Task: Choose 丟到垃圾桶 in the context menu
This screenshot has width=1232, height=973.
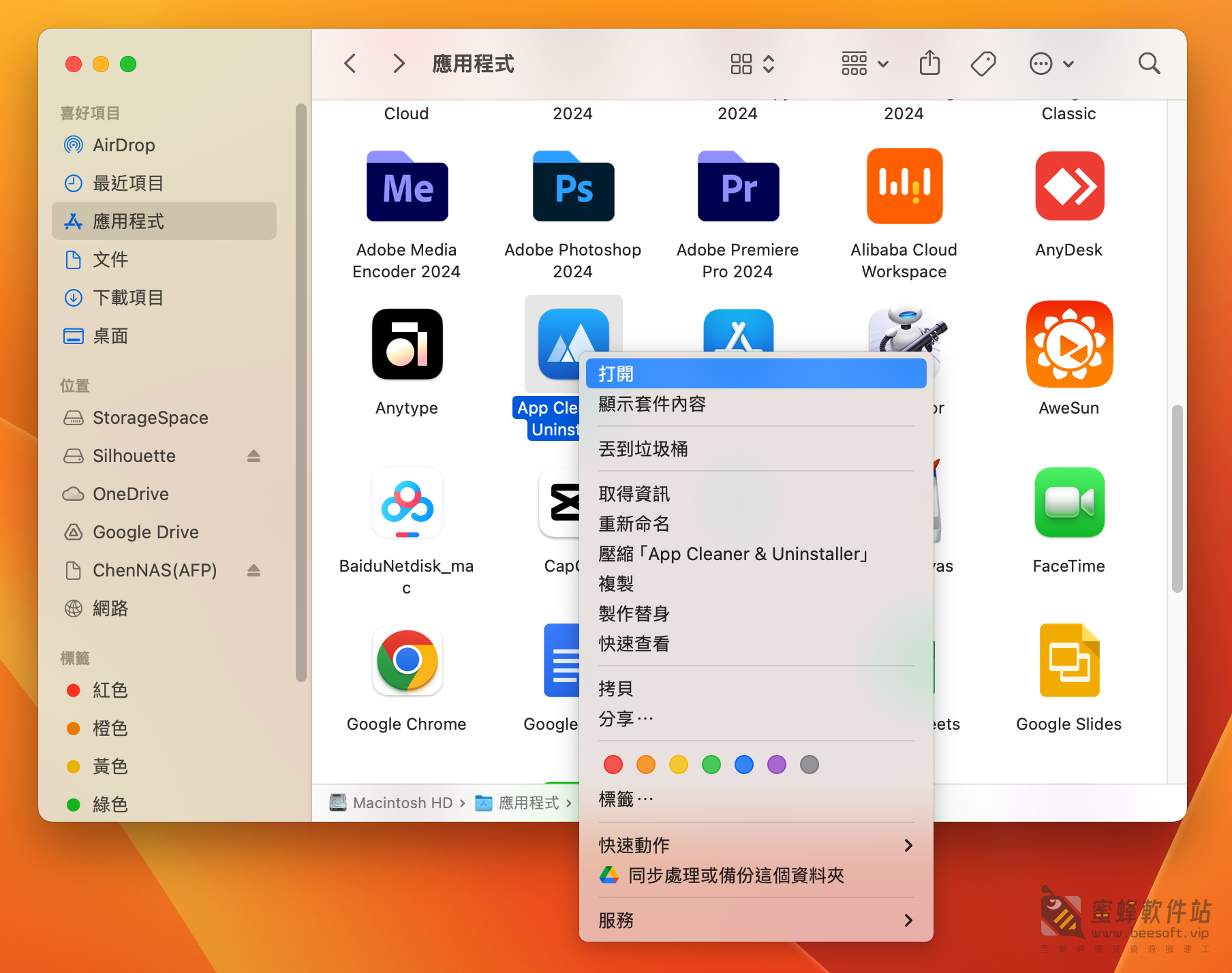Action: pyautogui.click(x=756, y=449)
